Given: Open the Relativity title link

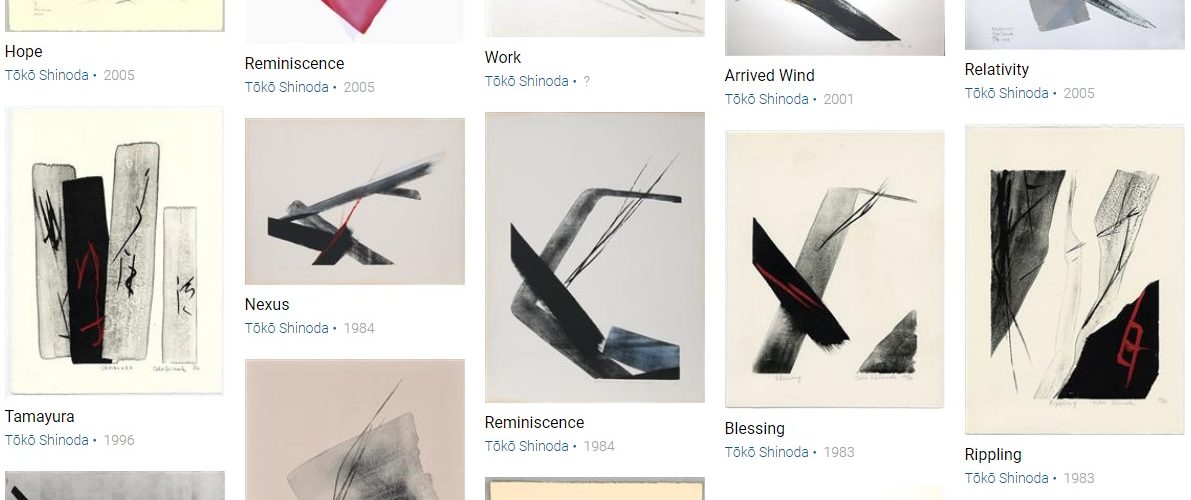Looking at the screenshot, I should click(997, 70).
